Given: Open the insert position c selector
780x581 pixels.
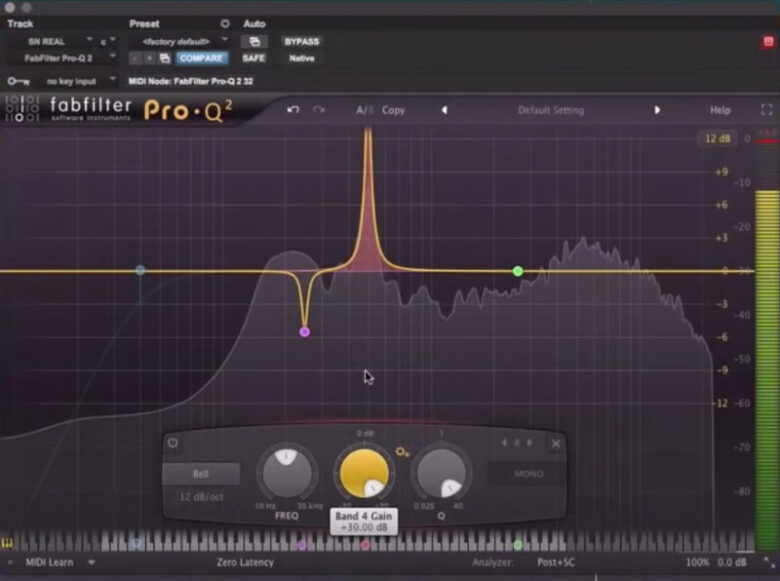Looking at the screenshot, I should (x=108, y=41).
